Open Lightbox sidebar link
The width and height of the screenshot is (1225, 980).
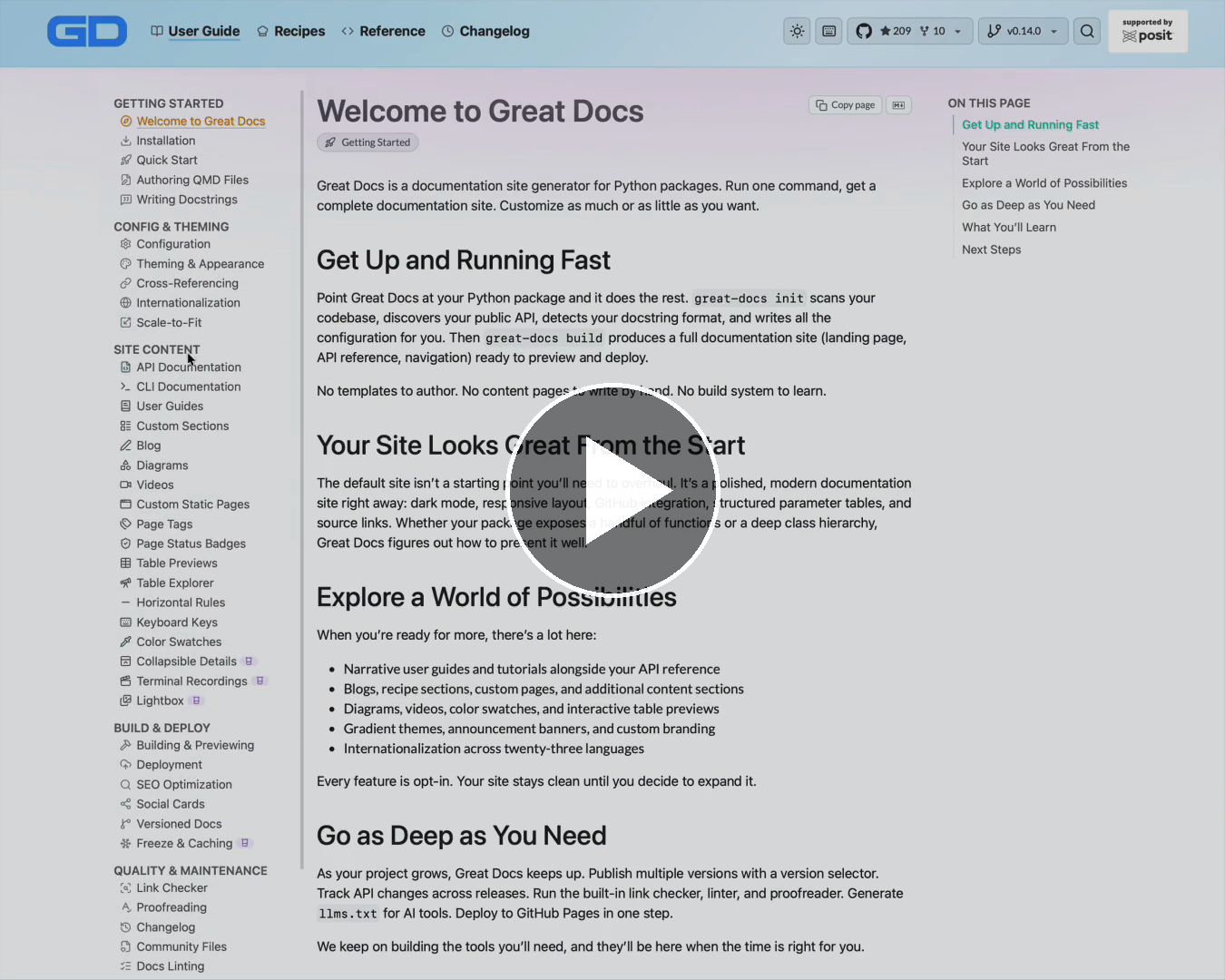[x=160, y=701]
